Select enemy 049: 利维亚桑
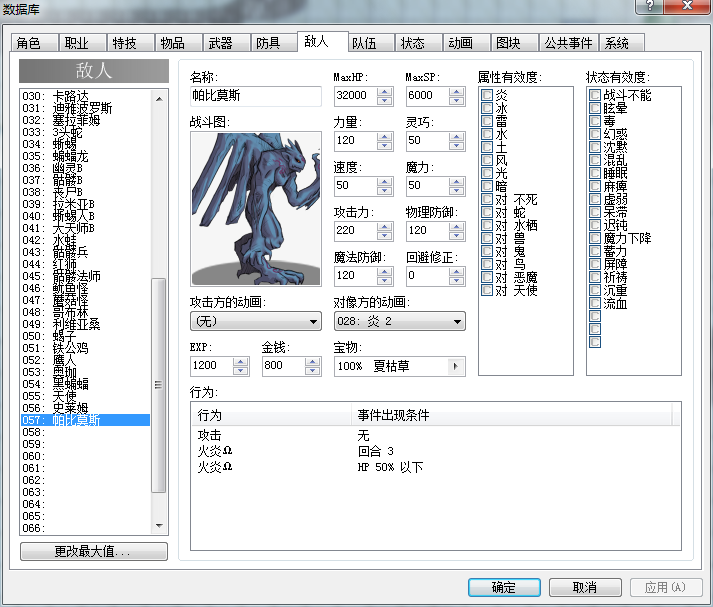Viewport: 713px width, 607px height. (85, 324)
